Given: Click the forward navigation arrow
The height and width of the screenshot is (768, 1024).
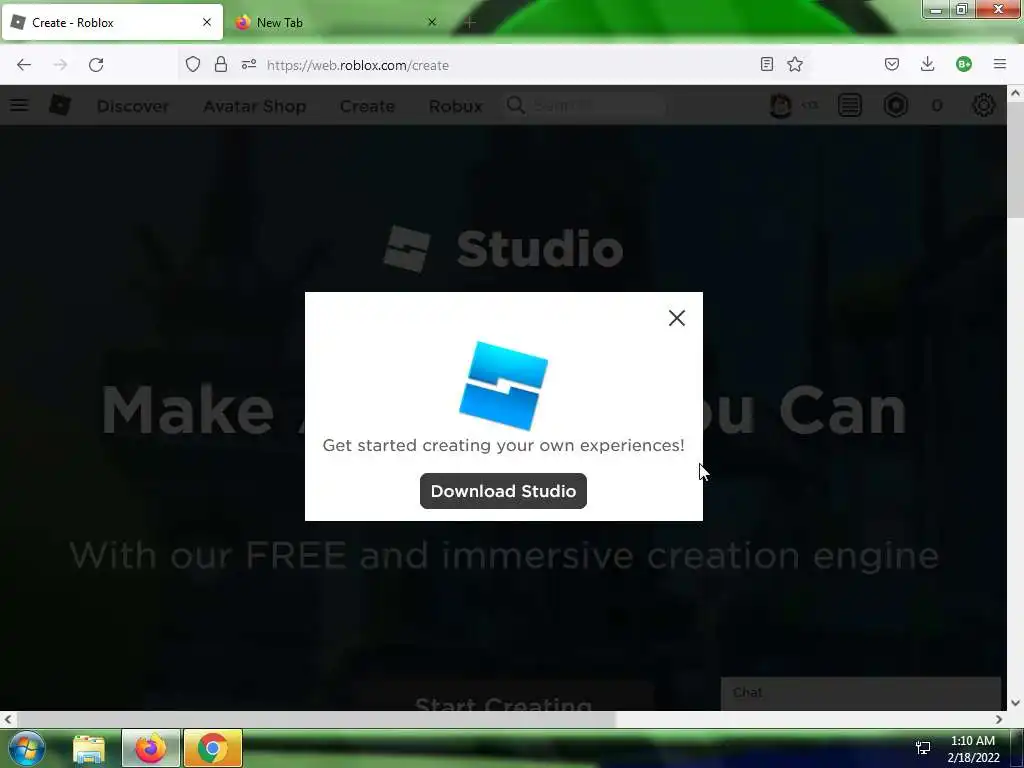Looking at the screenshot, I should click(60, 65).
